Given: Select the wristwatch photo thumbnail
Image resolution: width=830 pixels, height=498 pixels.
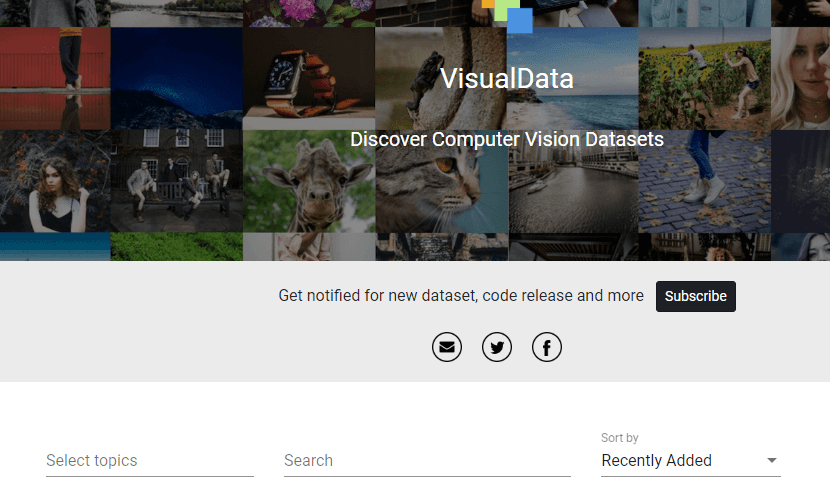Looking at the screenshot, I should [x=309, y=80].
